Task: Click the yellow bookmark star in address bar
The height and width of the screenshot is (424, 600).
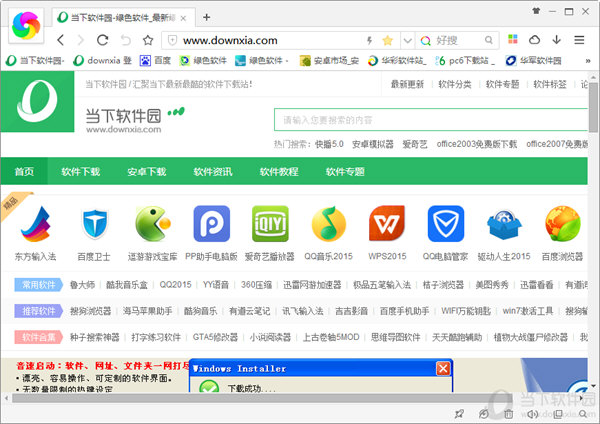Action: coord(387,40)
